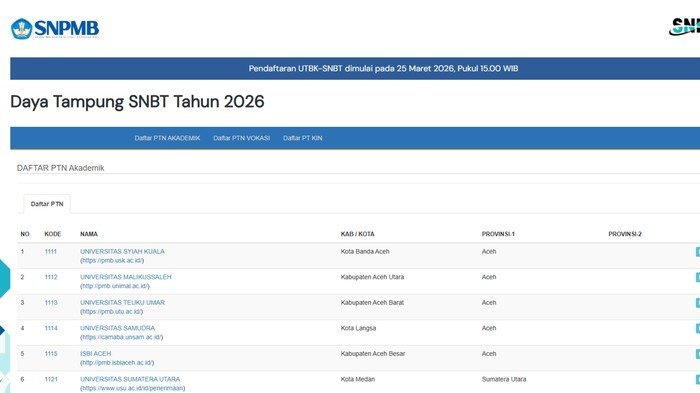Image resolution: width=700 pixels, height=393 pixels.
Task: Click pmb.unimal.ac.id URL text
Action: coord(115,286)
